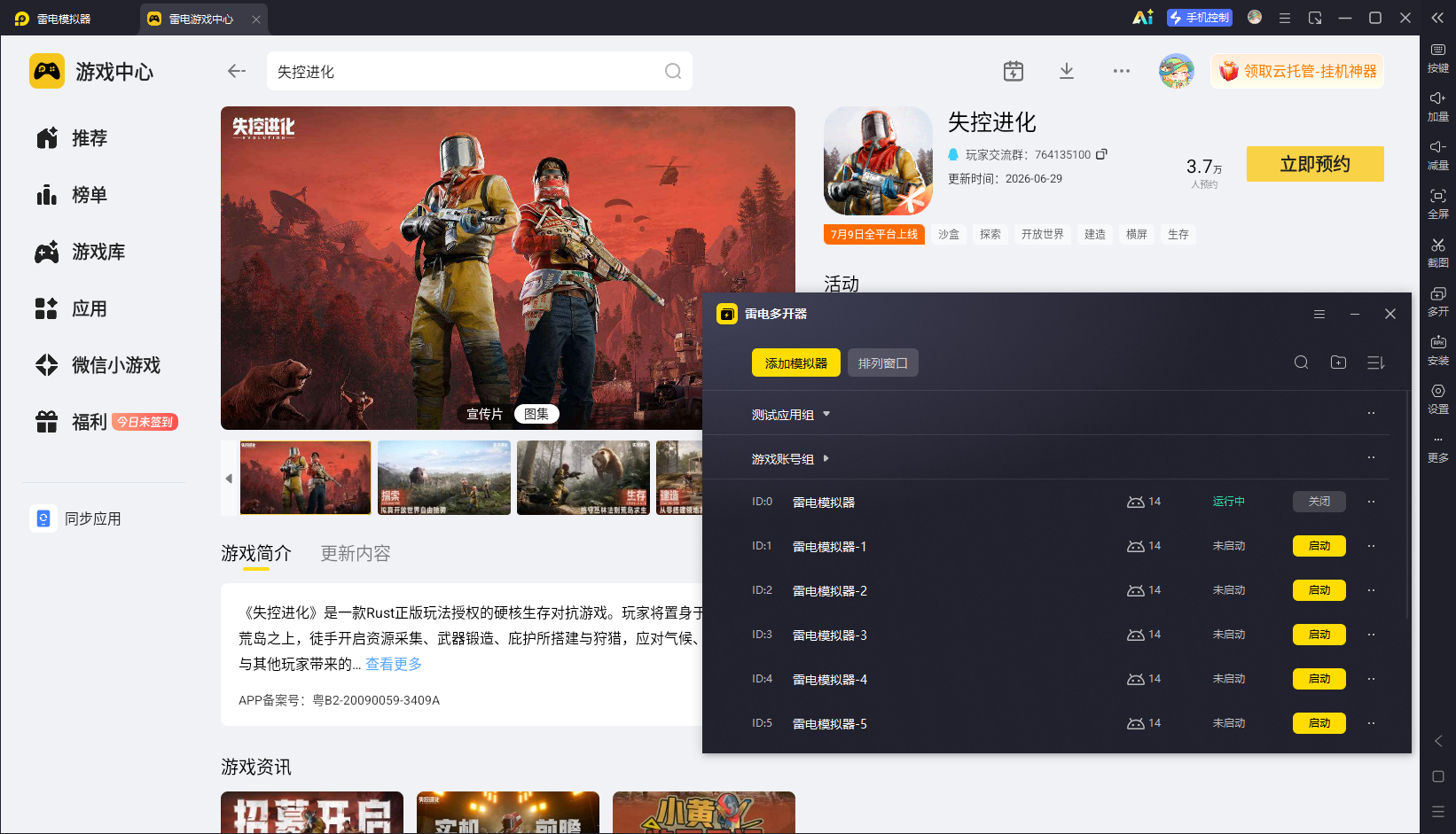Copy the player group number 764135100
Screen dimensions: 1456x834
1101,154
